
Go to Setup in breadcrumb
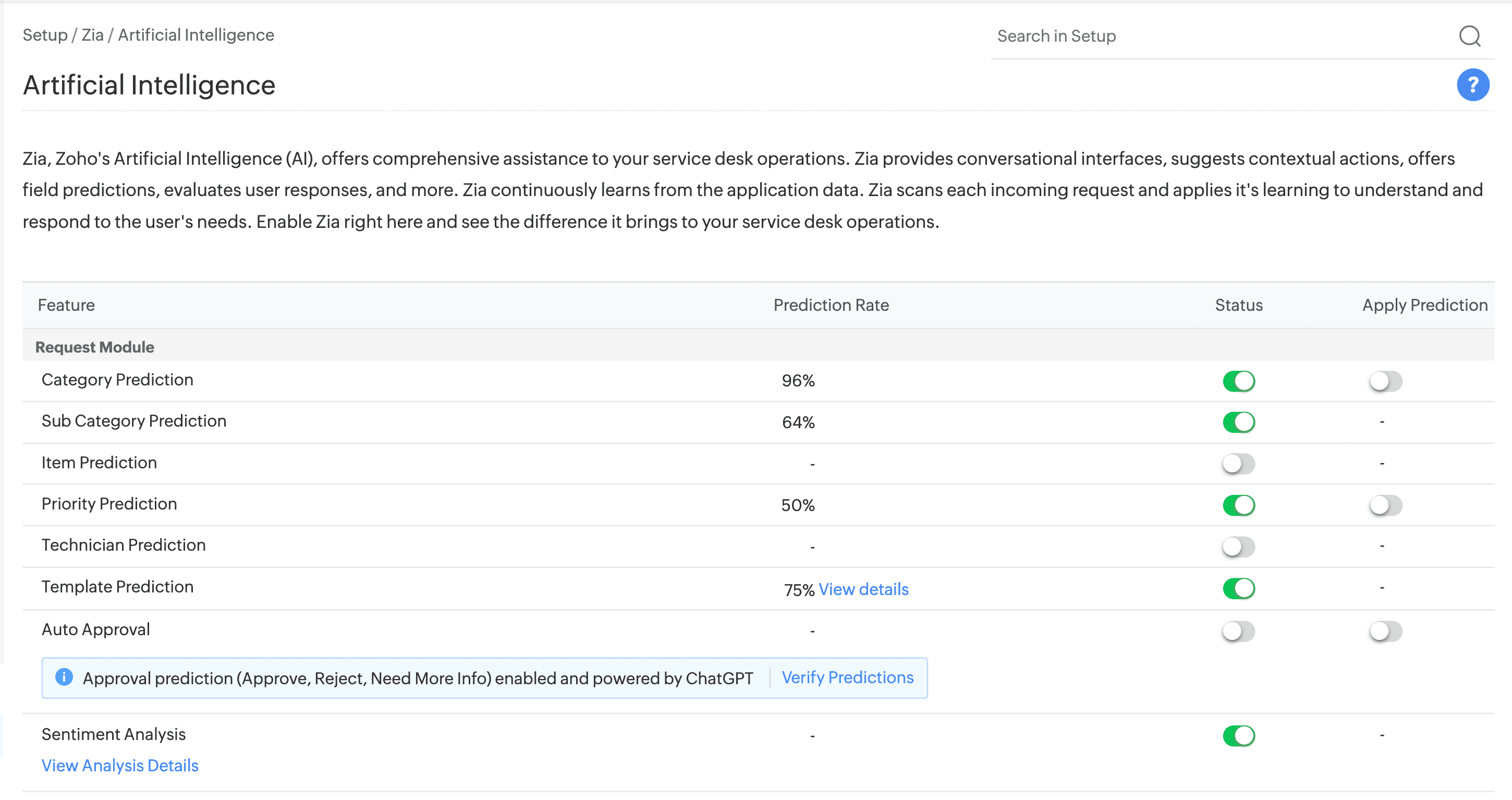(45, 35)
